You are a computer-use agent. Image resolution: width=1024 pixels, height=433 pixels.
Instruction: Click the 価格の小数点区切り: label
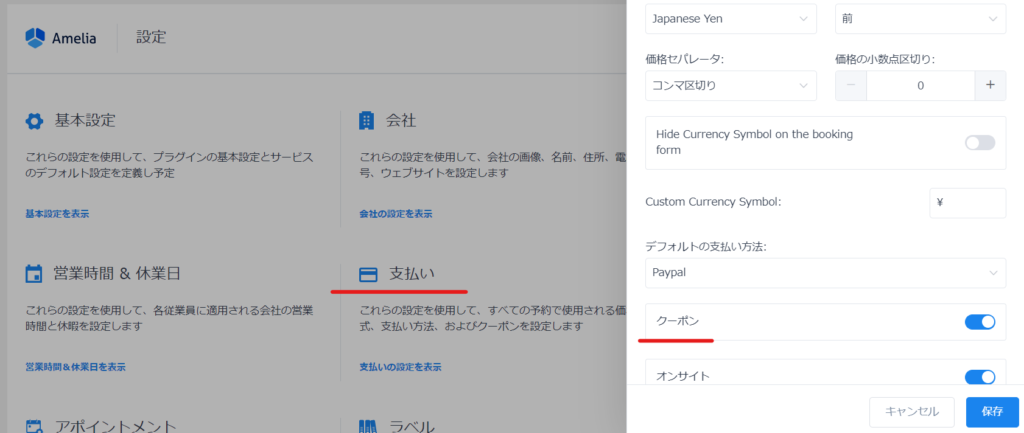(x=885, y=59)
